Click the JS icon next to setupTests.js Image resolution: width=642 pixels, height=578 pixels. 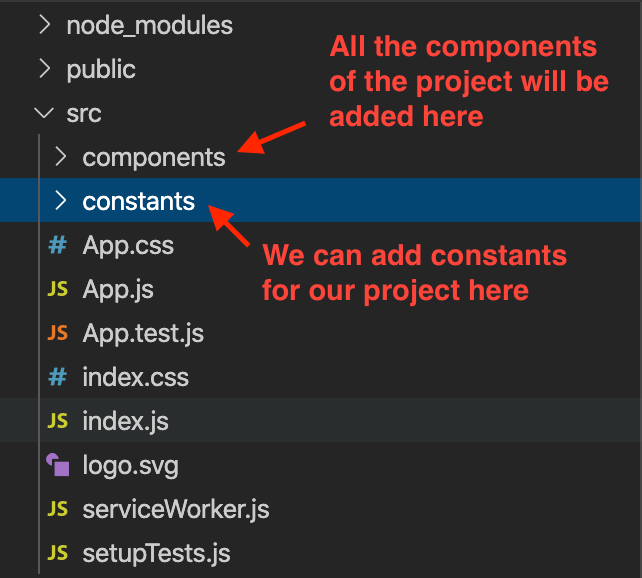58,554
